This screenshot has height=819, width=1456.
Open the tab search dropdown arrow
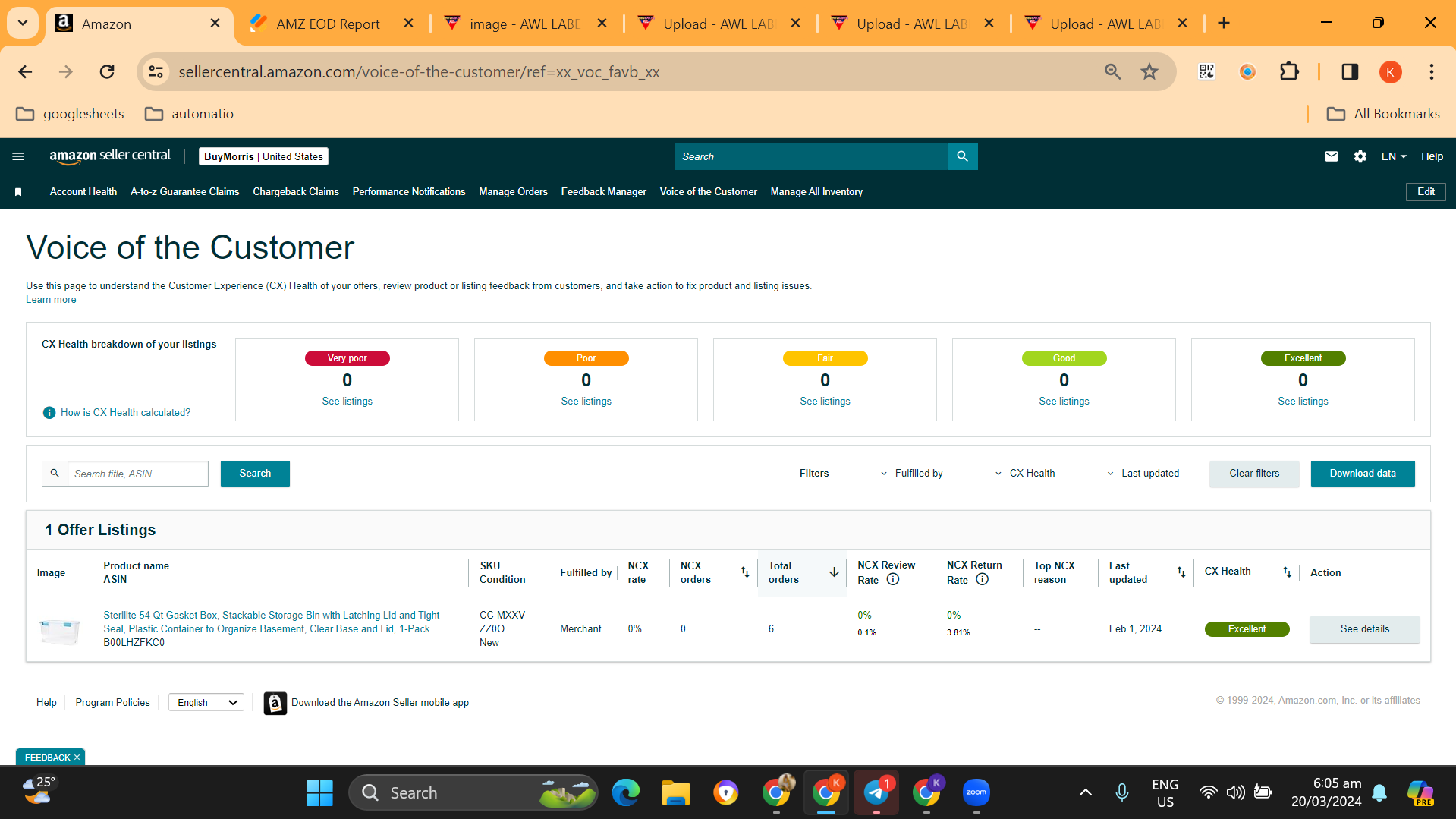tap(23, 24)
